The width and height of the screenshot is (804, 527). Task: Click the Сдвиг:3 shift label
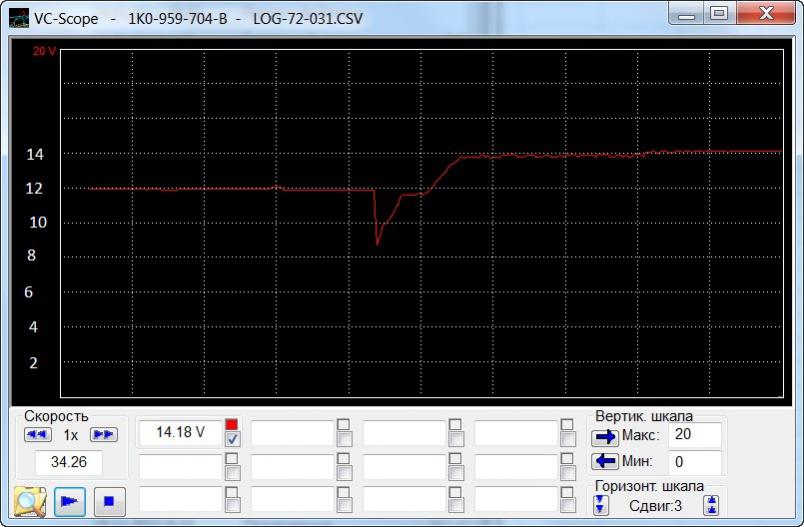coord(655,506)
